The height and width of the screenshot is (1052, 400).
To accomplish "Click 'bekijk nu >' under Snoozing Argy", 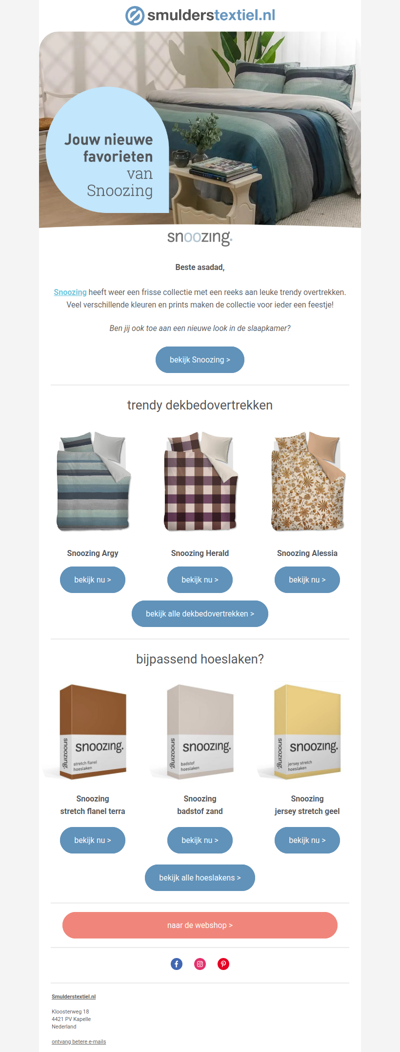I will (93, 580).
